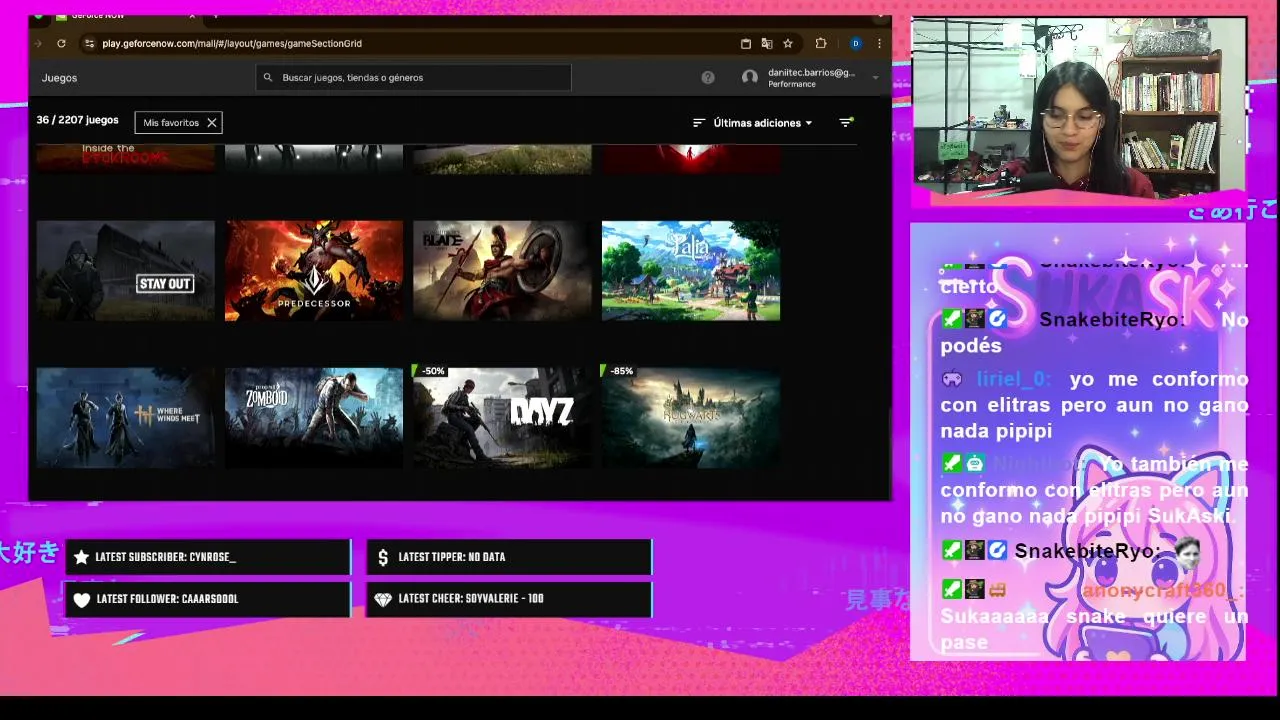Screen dimensions: 1280x720
Task: Open the Project Zomboid tile
Action: pyautogui.click(x=314, y=416)
